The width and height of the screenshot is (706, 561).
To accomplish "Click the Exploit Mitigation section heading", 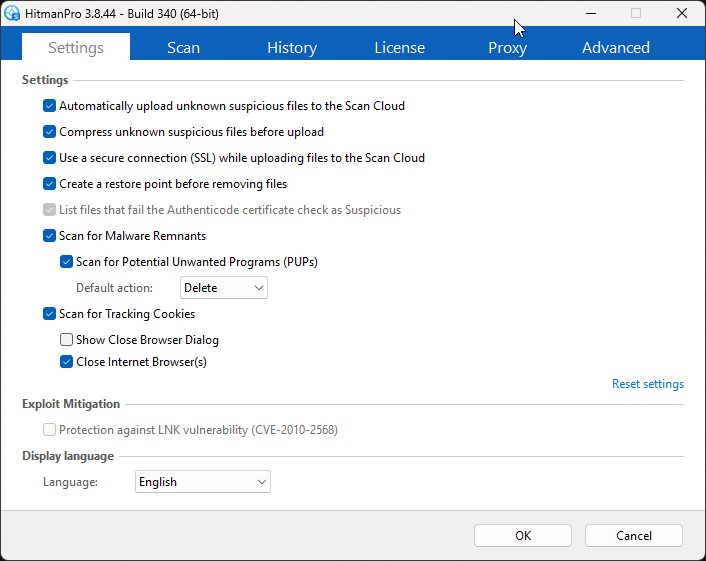I will 71,404.
